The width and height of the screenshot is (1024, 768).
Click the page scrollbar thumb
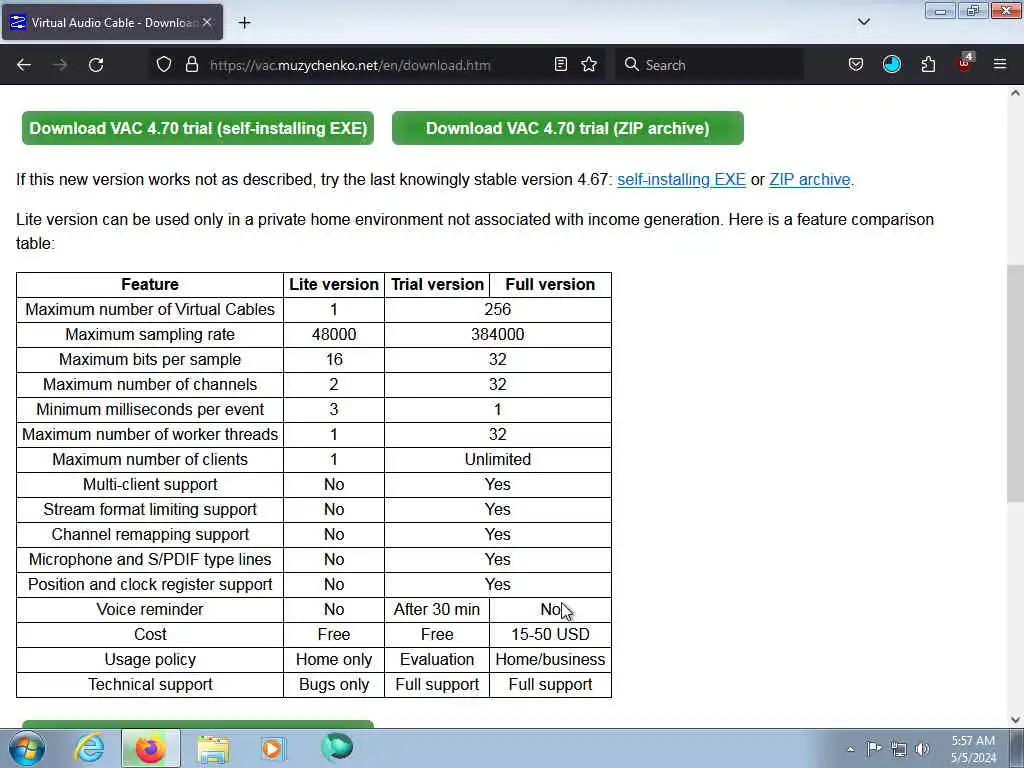click(1015, 383)
